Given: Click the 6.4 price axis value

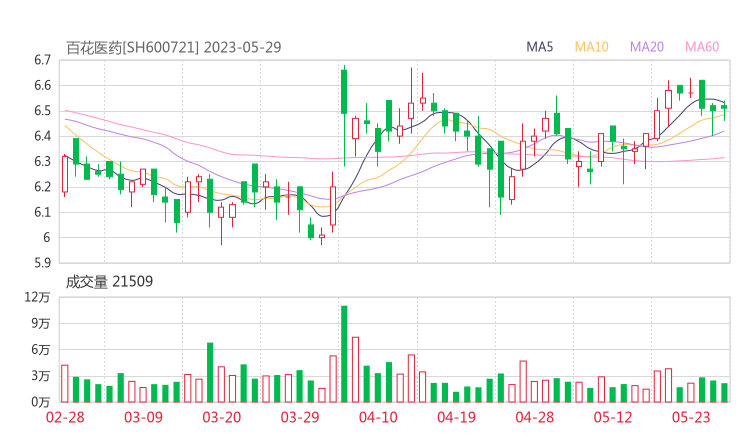Looking at the screenshot, I should 42,136.
